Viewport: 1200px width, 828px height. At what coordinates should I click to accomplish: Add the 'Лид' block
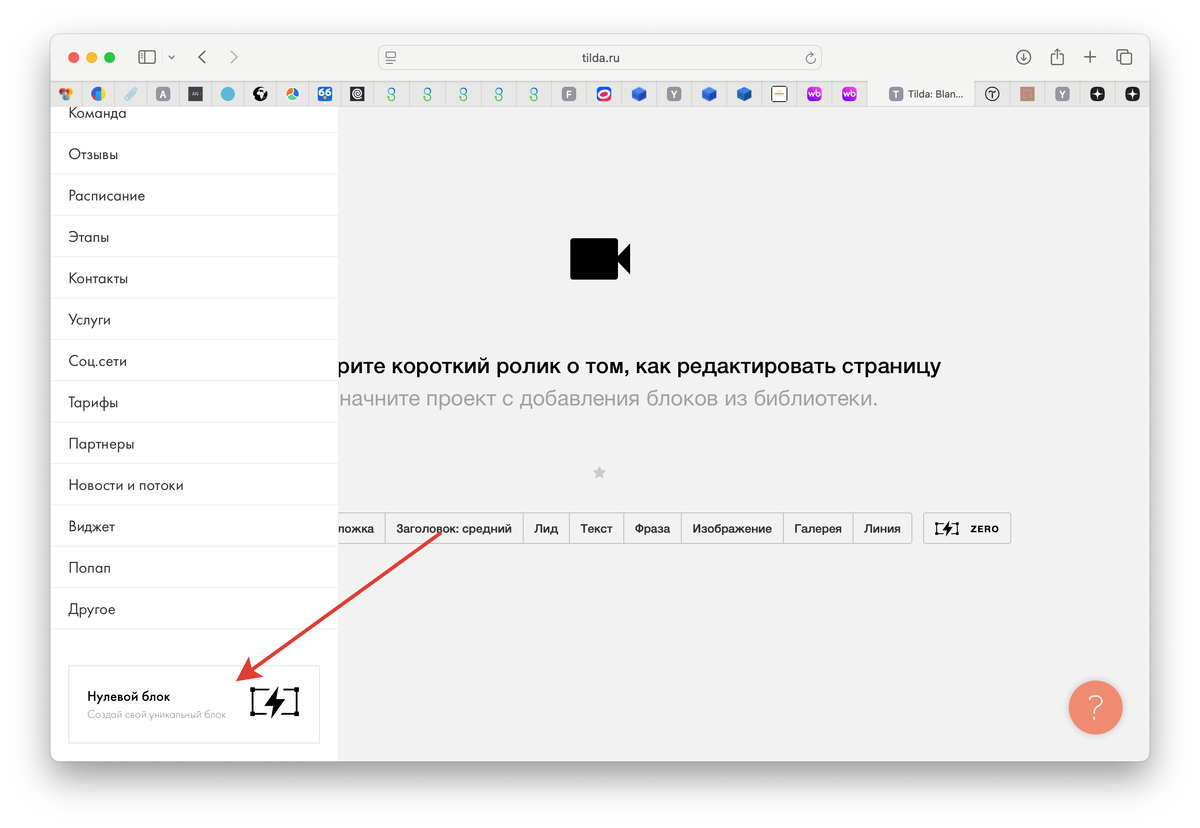click(x=546, y=528)
